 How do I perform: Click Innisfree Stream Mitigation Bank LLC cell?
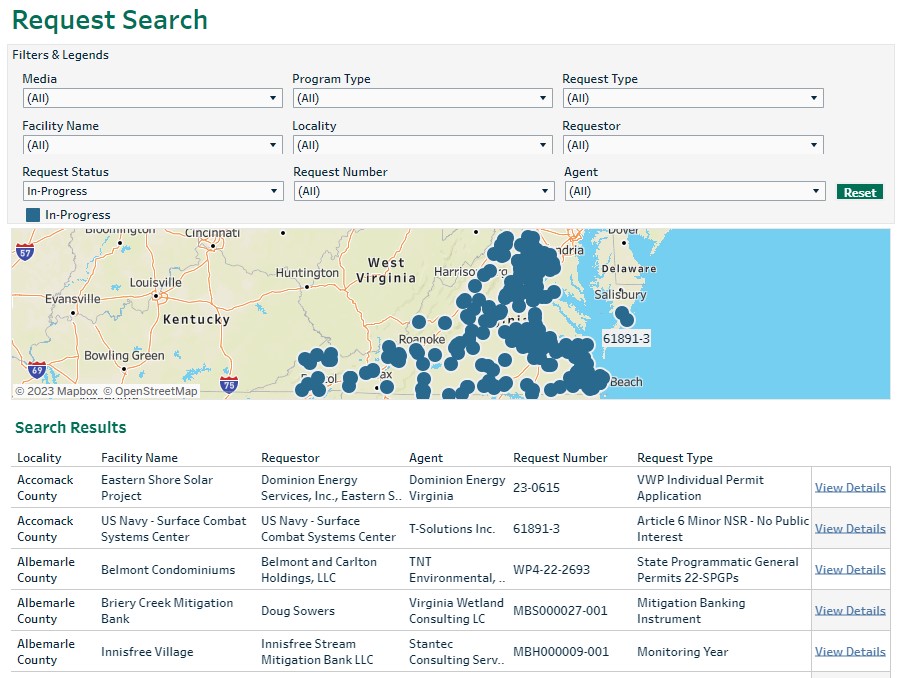(x=317, y=652)
